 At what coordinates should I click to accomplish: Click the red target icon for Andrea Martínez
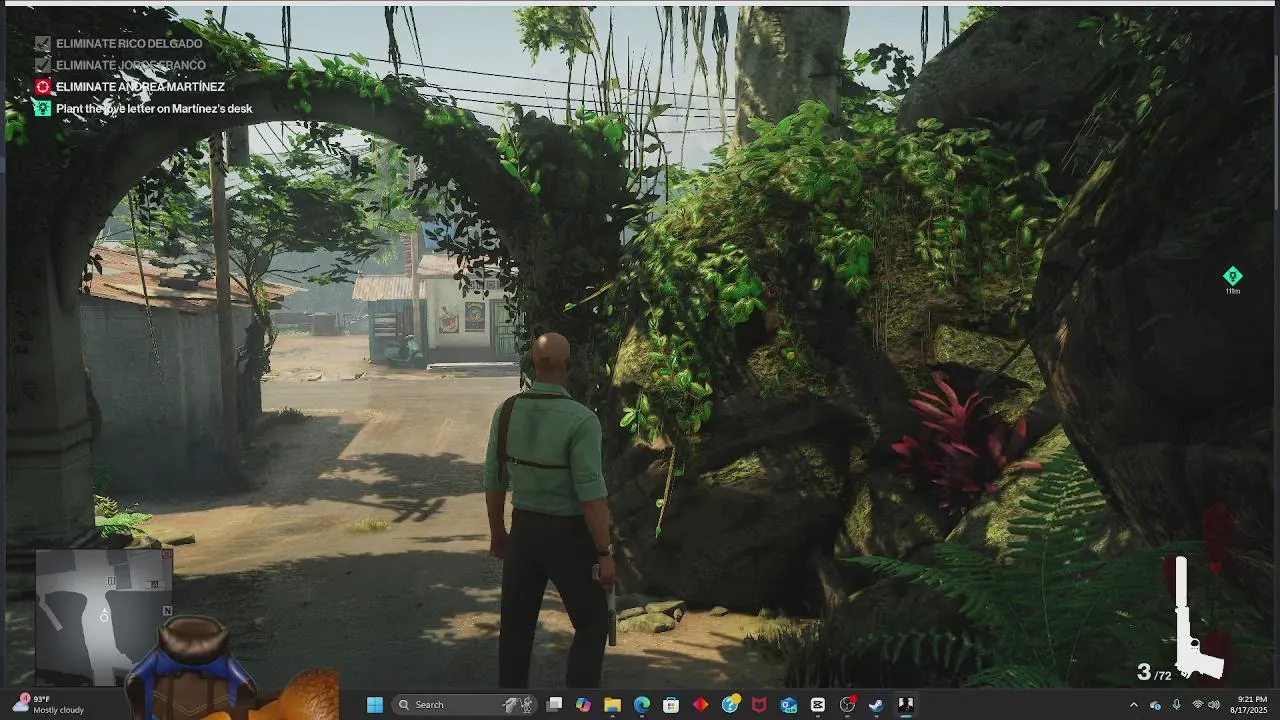[x=42, y=87]
